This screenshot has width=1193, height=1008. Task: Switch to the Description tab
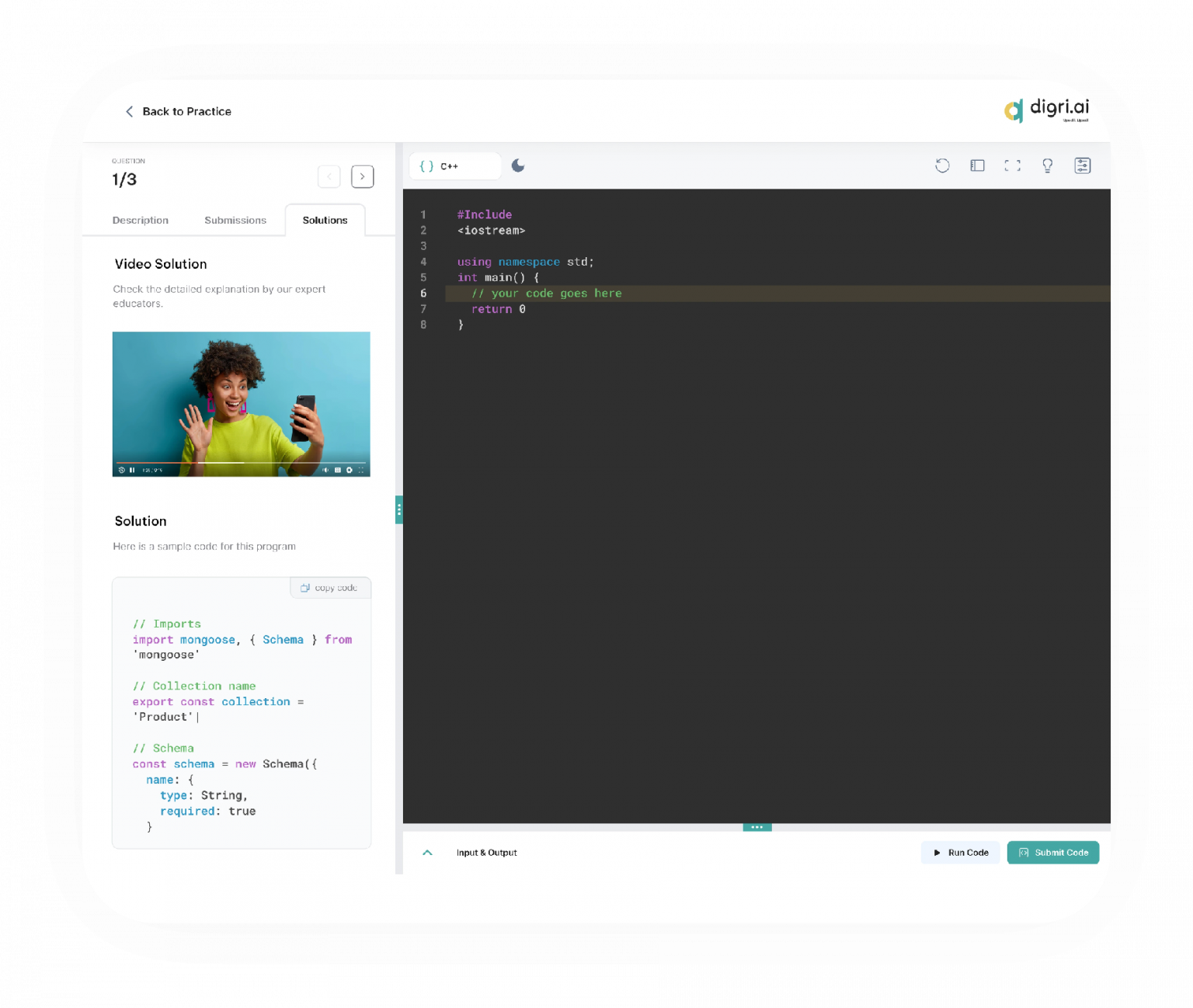coord(141,221)
